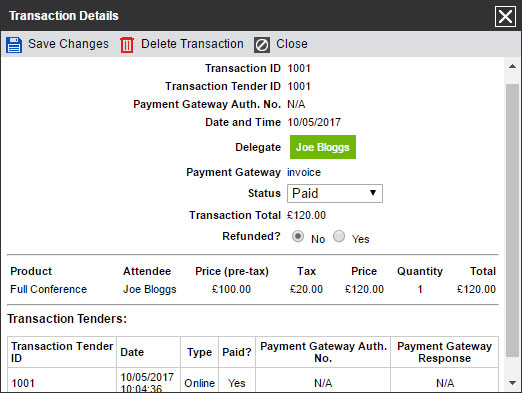Open the Status dropdown showing Paid

pos(335,193)
